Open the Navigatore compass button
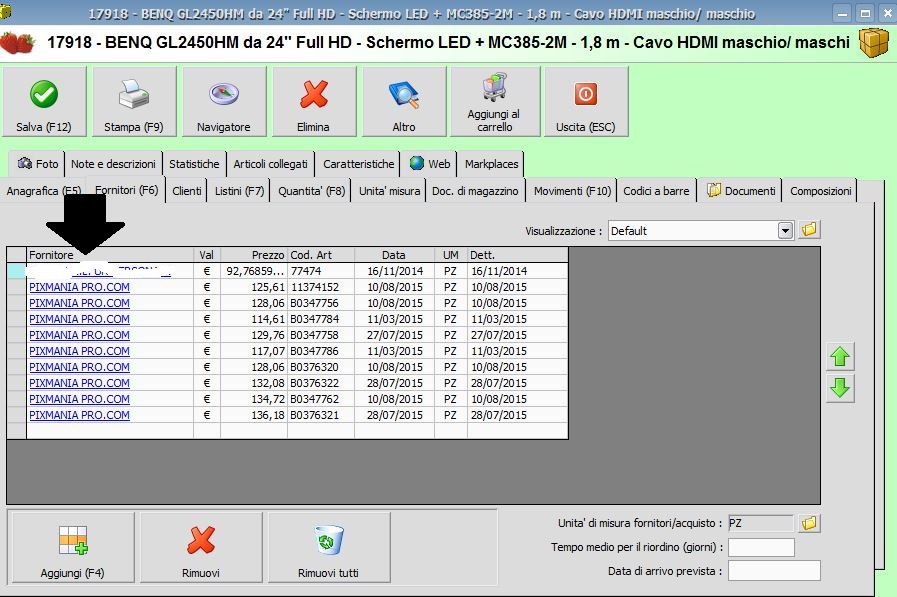Image resolution: width=897 pixels, height=597 pixels. [x=224, y=102]
